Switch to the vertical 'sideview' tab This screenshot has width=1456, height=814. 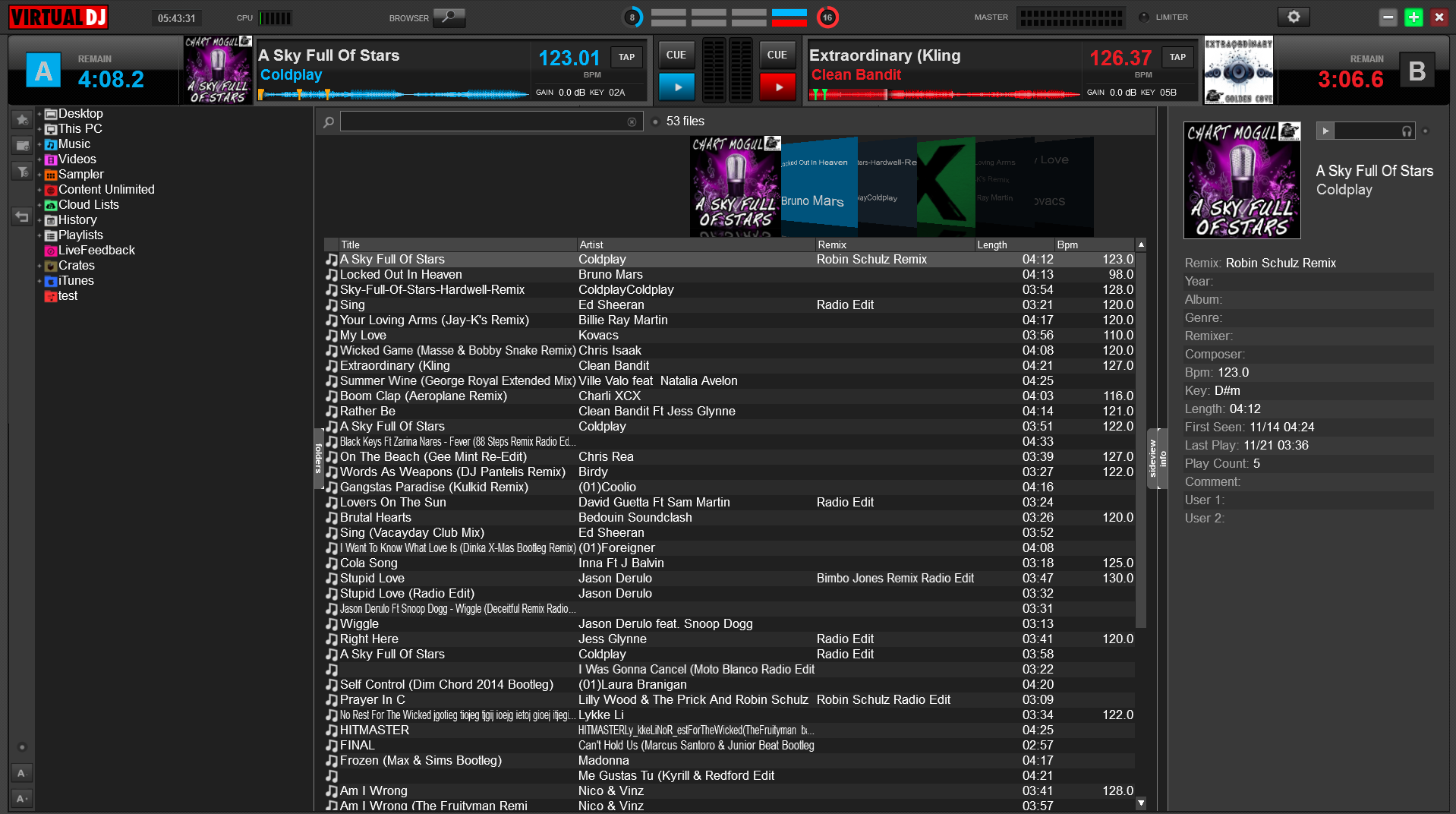(1152, 459)
